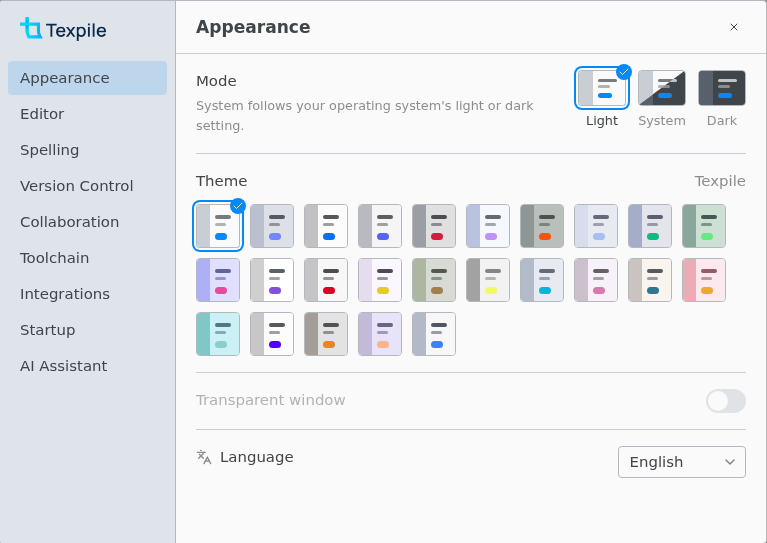
Task: Click the Texpile theme name label
Action: [720, 181]
